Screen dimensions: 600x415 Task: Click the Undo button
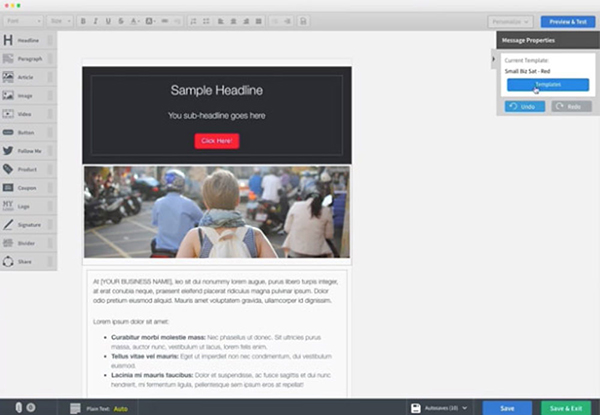click(525, 106)
